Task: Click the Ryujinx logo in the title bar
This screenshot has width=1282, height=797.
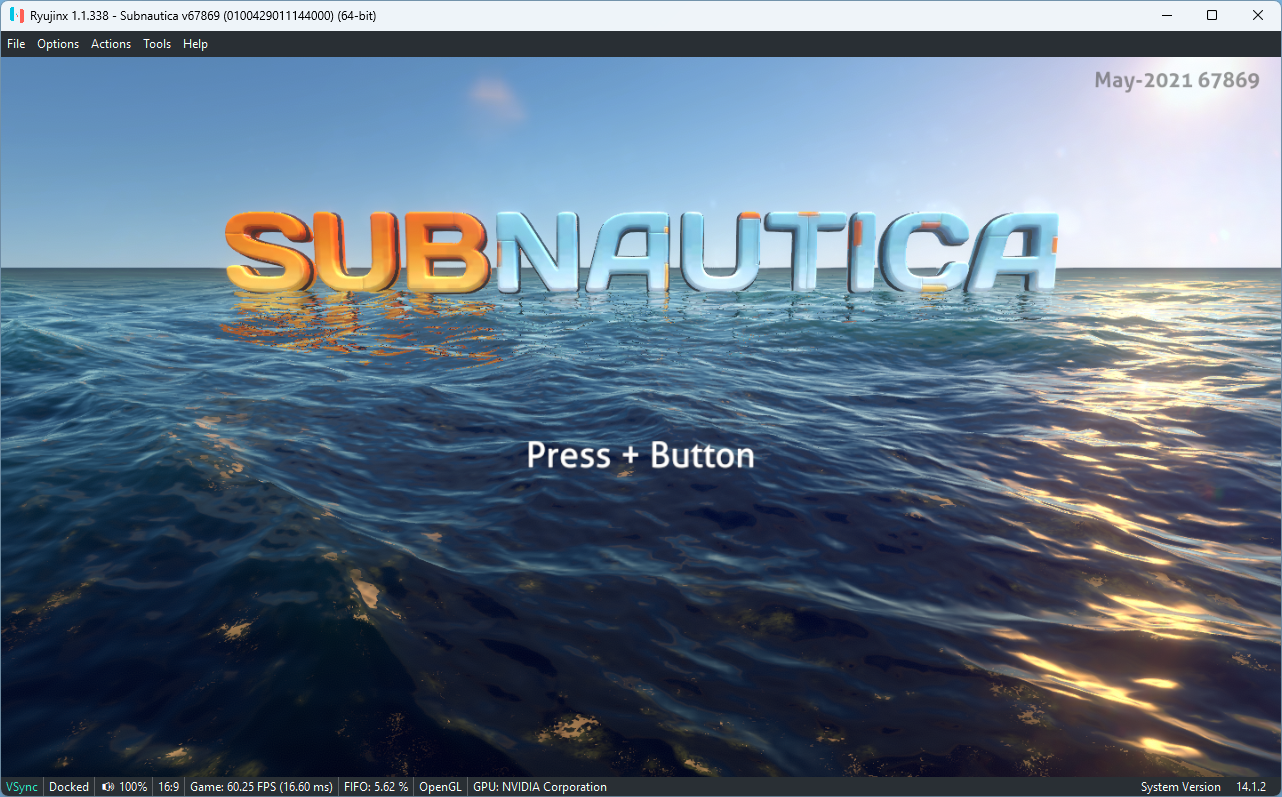Action: [14, 14]
